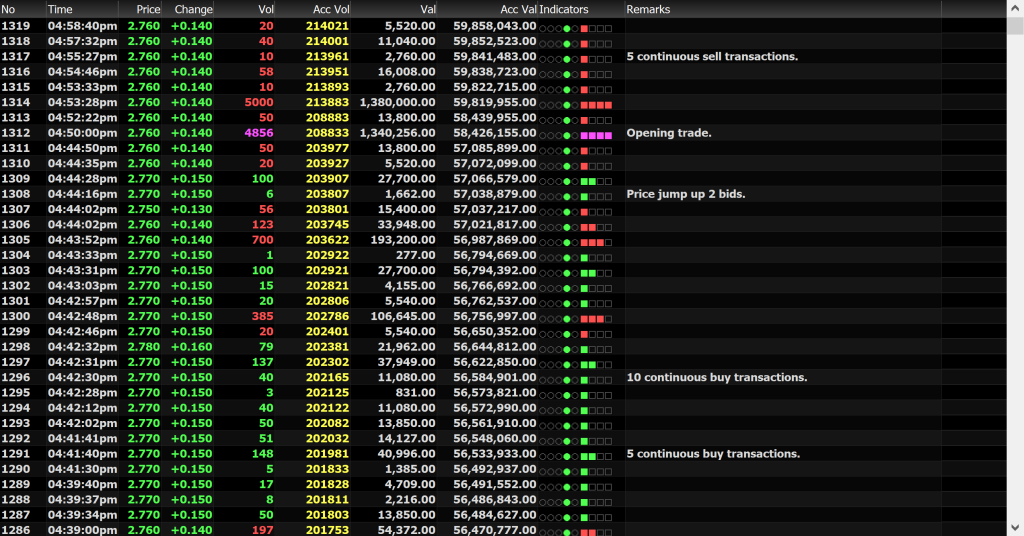
Task: Sort by the Price column header
Action: pos(148,9)
